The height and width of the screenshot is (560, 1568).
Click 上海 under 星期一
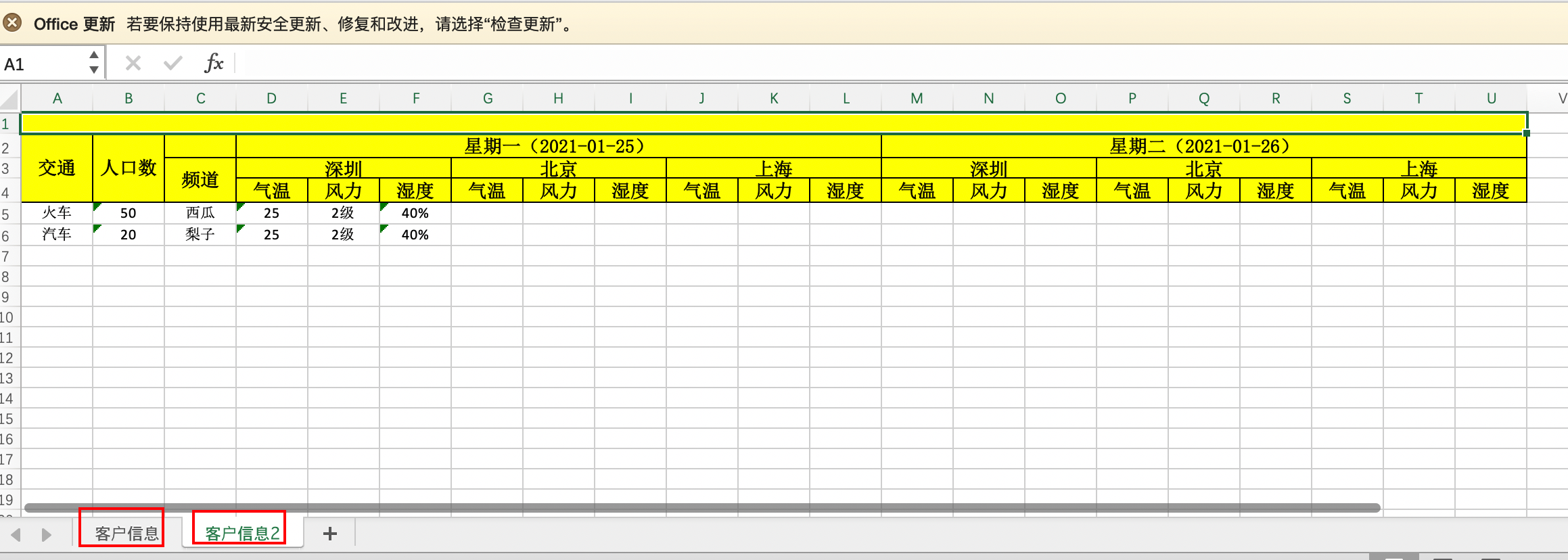tap(774, 168)
